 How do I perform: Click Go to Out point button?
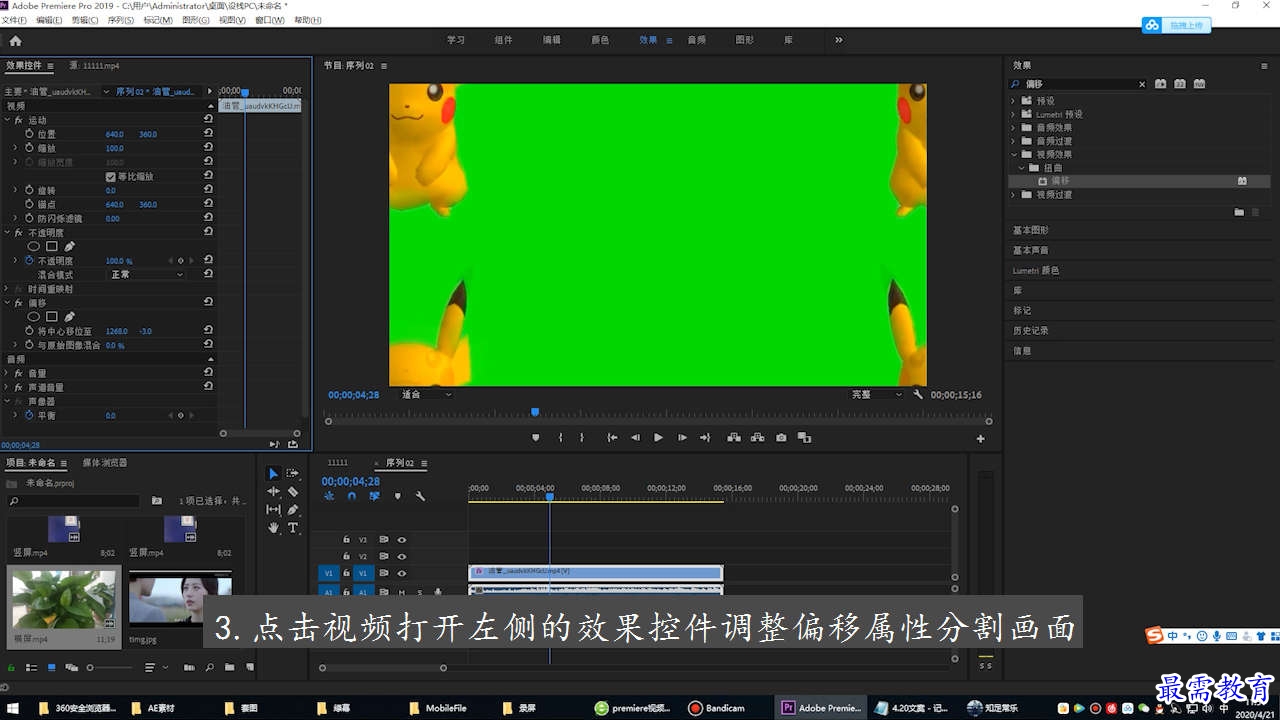coord(705,437)
